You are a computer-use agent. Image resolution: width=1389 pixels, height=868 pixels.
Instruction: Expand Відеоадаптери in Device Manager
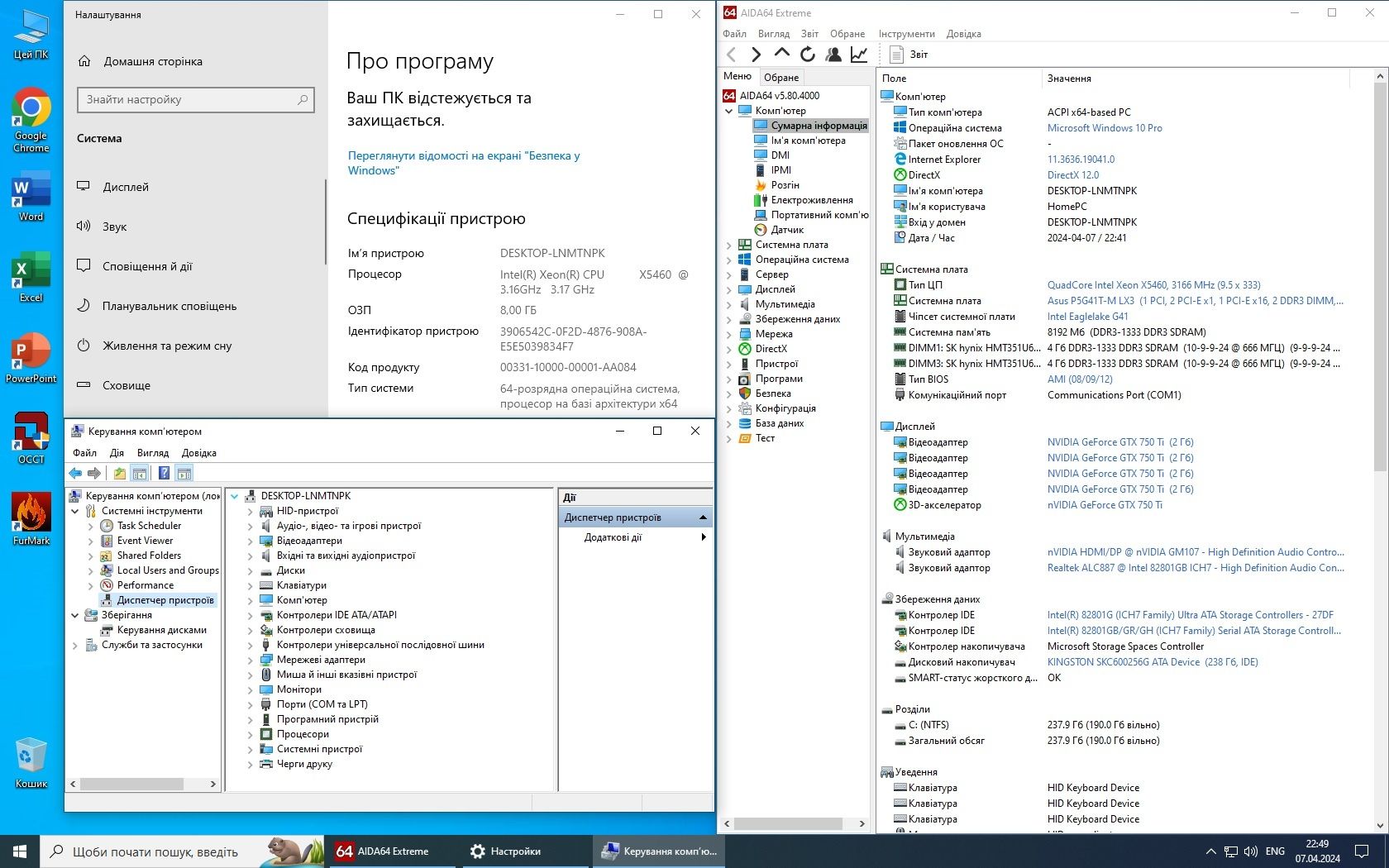coord(250,541)
